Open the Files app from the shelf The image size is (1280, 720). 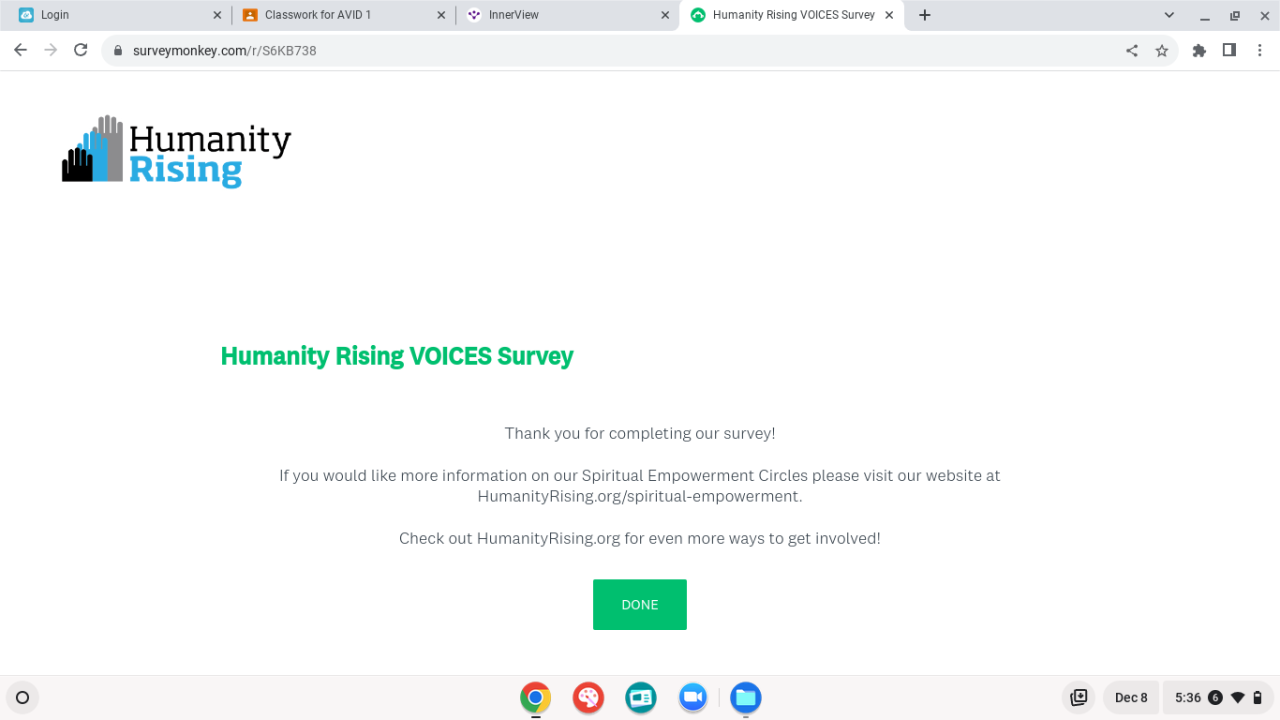pyautogui.click(x=745, y=697)
